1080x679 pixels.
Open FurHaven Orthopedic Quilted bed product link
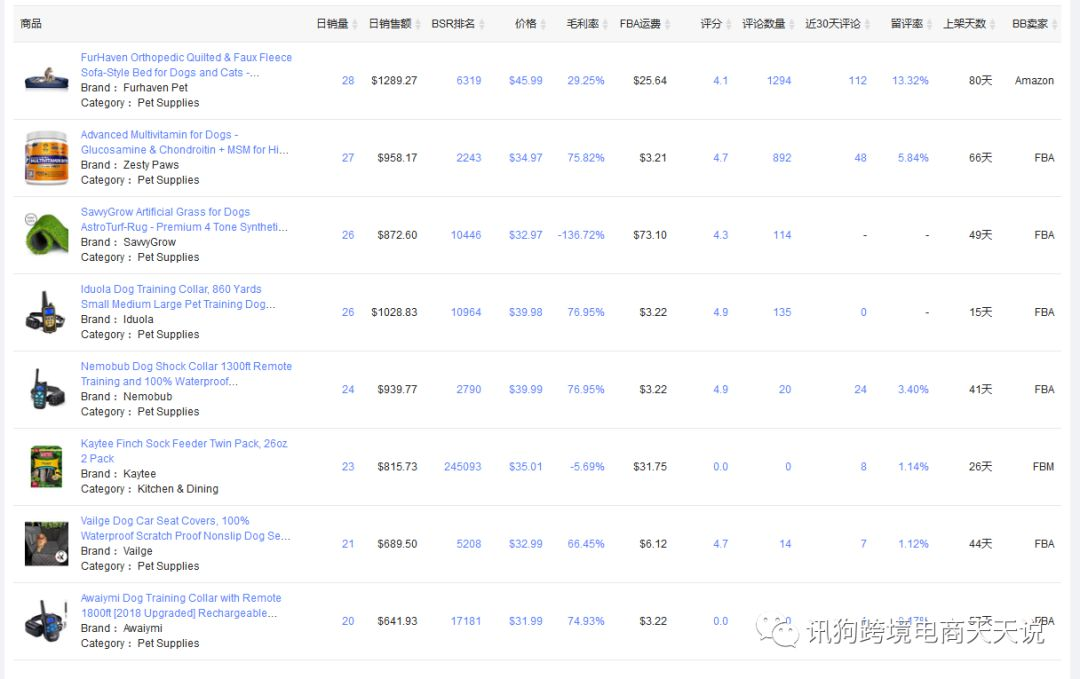(186, 65)
